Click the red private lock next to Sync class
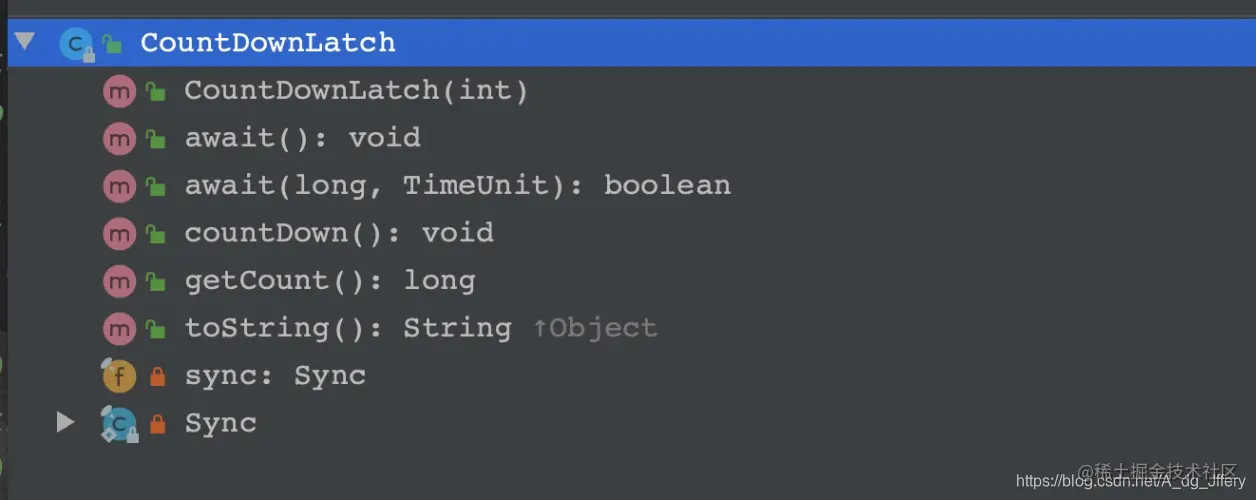This screenshot has width=1256, height=500. coord(156,424)
